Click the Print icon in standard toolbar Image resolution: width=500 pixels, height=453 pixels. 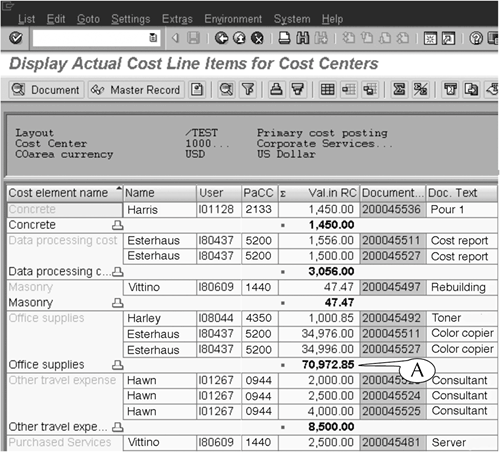[x=284, y=38]
